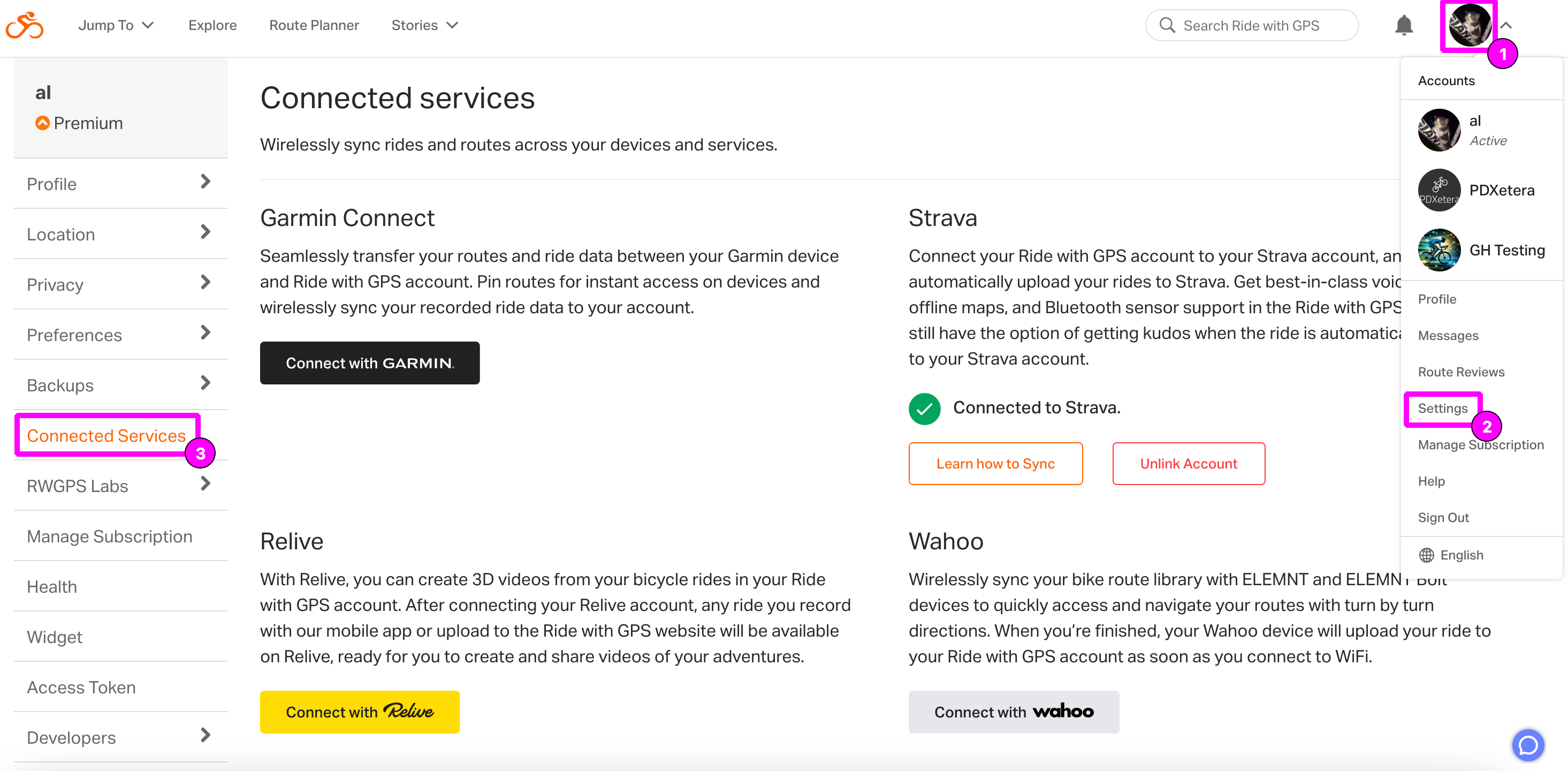Open Backups sidebar section
1568x771 pixels.
point(120,385)
